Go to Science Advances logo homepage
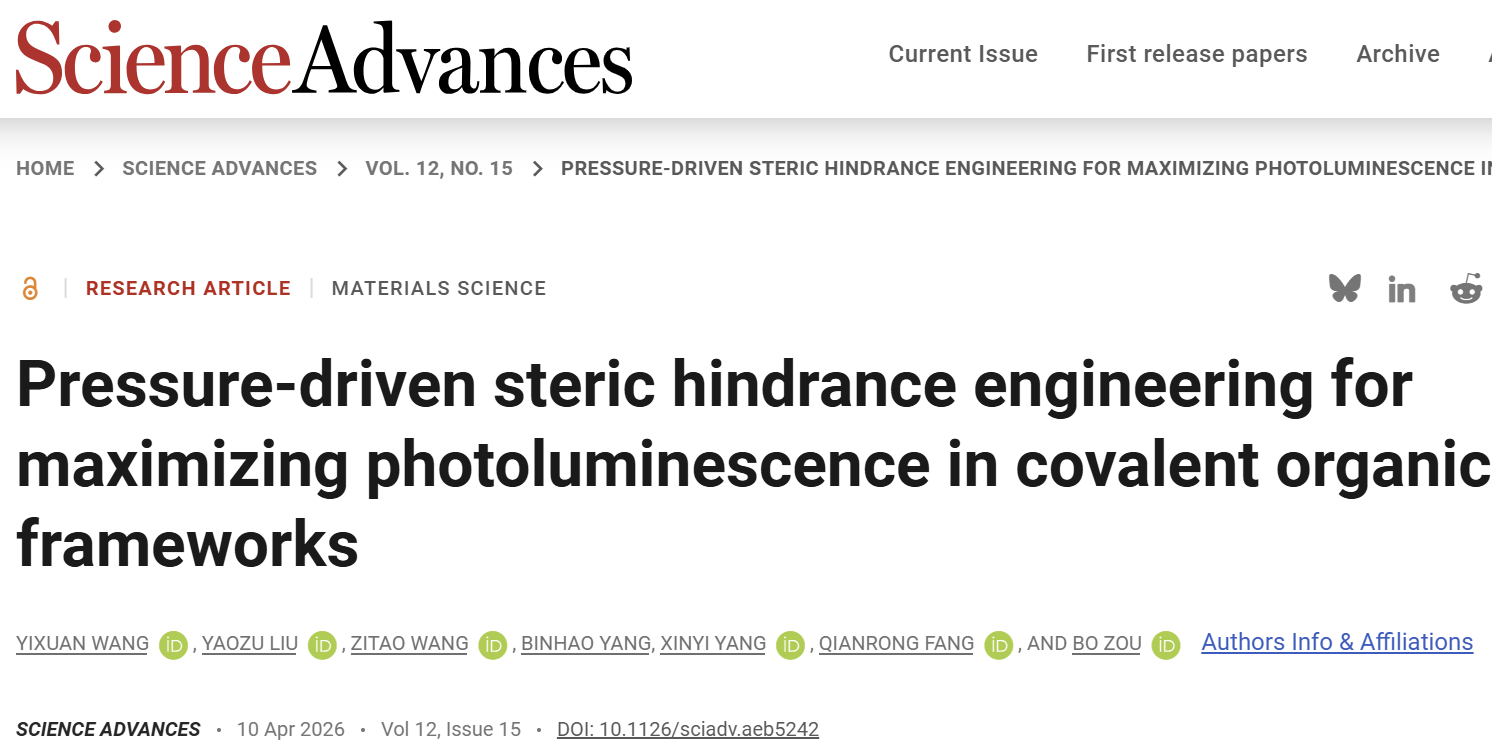 pos(324,57)
